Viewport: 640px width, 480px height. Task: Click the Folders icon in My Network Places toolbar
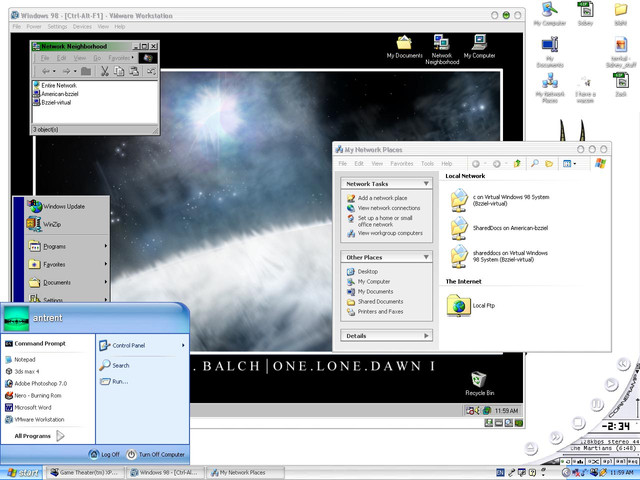point(550,163)
